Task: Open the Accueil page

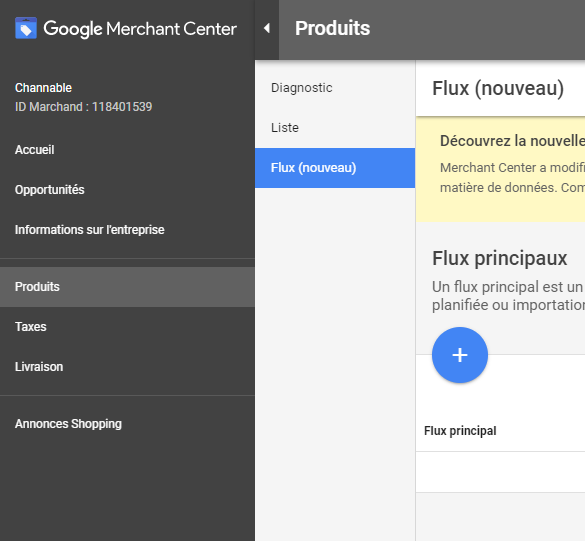Action: (x=35, y=150)
